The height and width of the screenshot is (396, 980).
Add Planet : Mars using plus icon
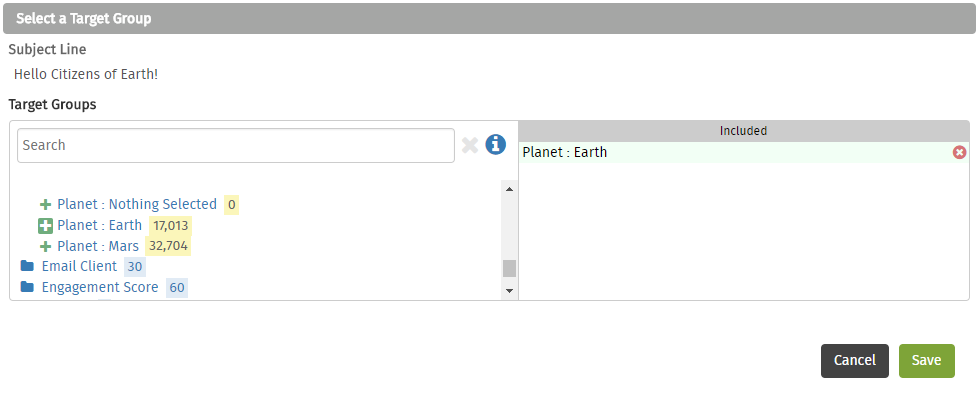(45, 246)
